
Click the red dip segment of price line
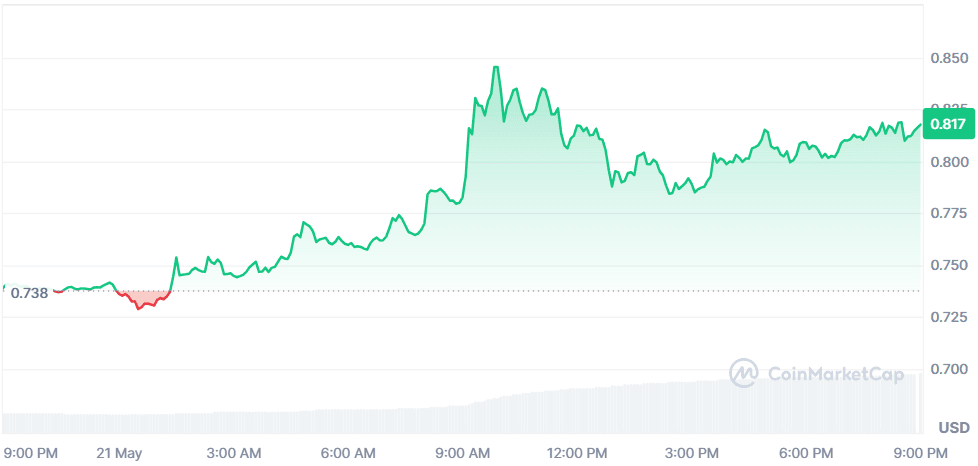[x=140, y=305]
